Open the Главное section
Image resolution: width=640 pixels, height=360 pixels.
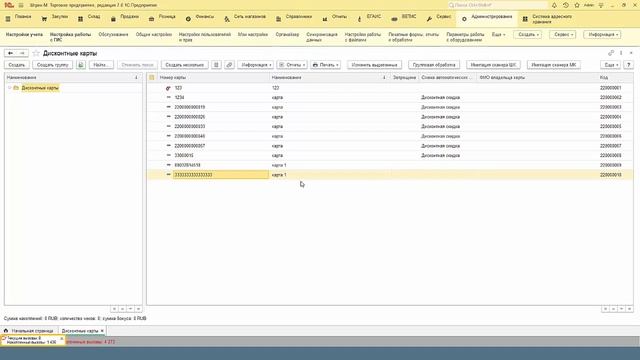click(x=18, y=19)
